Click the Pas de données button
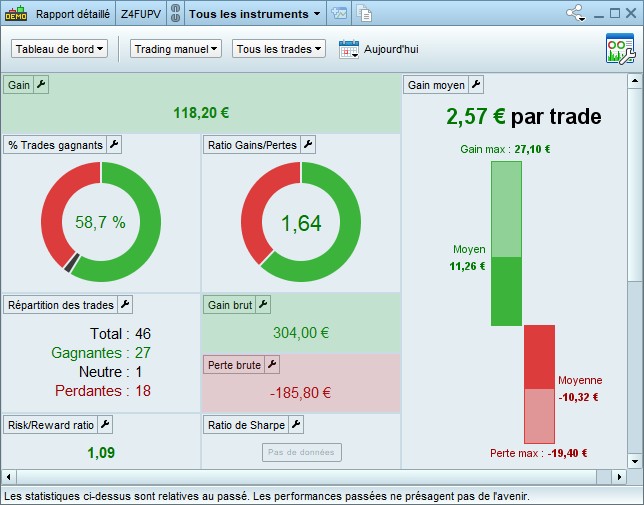This screenshot has width=644, height=505. point(301,452)
